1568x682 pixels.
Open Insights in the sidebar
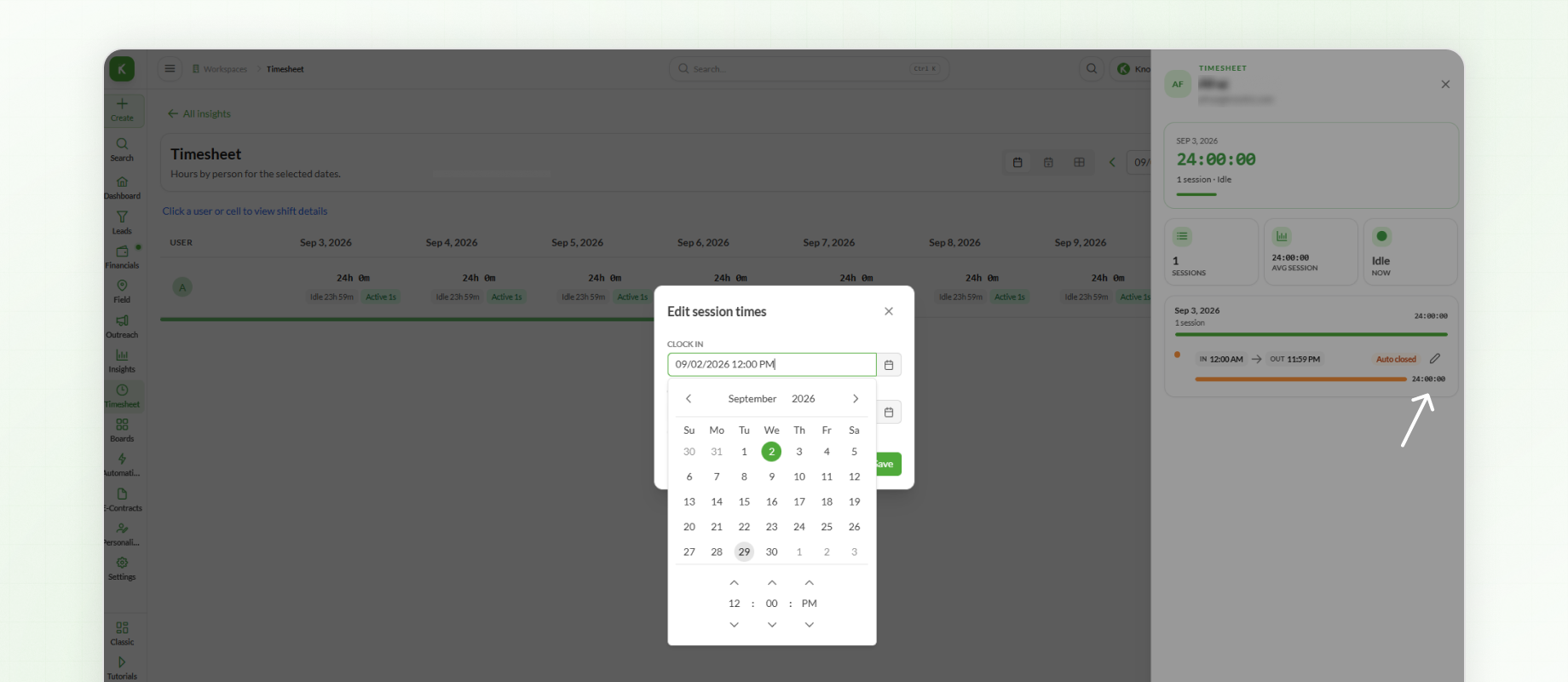click(122, 361)
